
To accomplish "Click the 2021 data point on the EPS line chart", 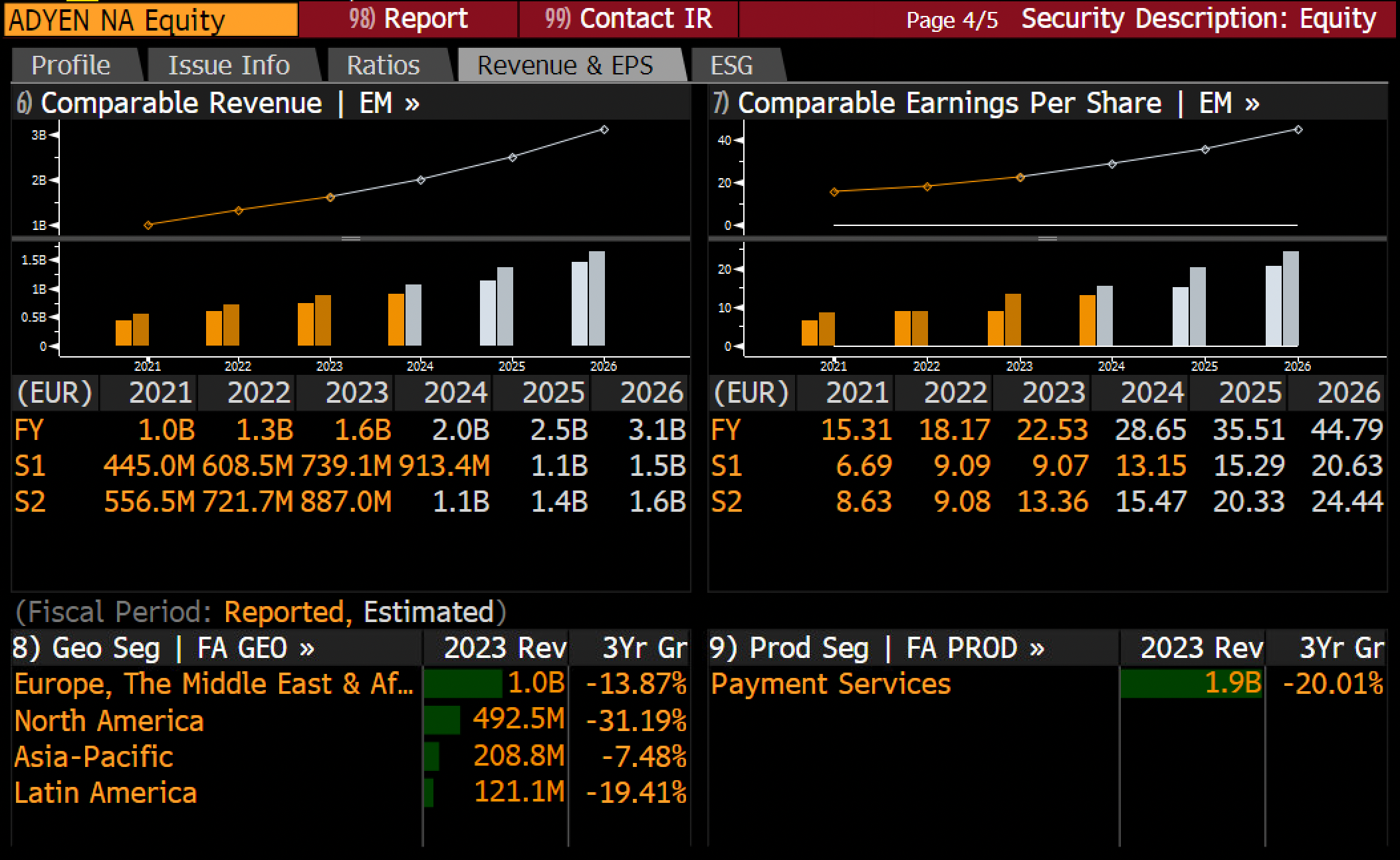I will (834, 192).
